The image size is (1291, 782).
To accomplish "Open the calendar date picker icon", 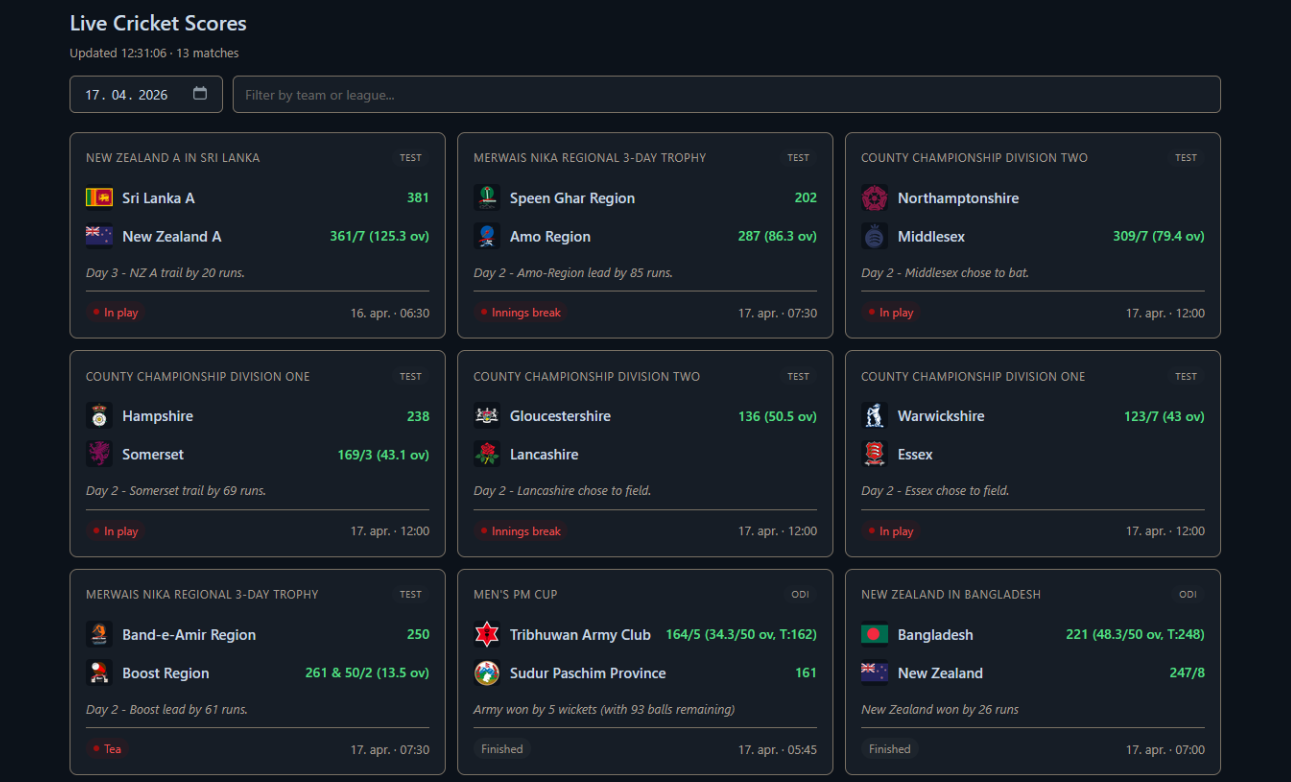I will pyautogui.click(x=200, y=94).
